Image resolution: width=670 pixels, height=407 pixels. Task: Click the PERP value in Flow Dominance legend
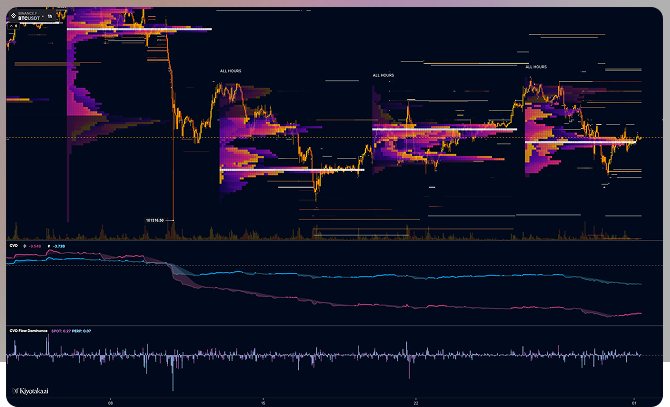[x=83, y=329]
